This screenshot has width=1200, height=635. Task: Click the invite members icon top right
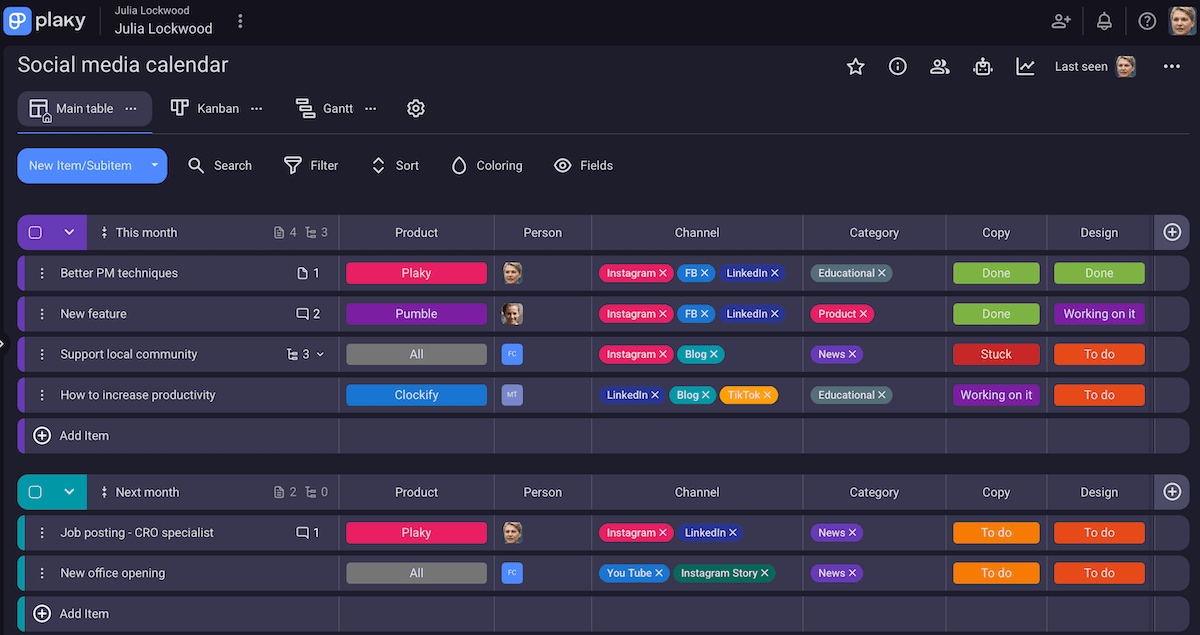[1061, 20]
